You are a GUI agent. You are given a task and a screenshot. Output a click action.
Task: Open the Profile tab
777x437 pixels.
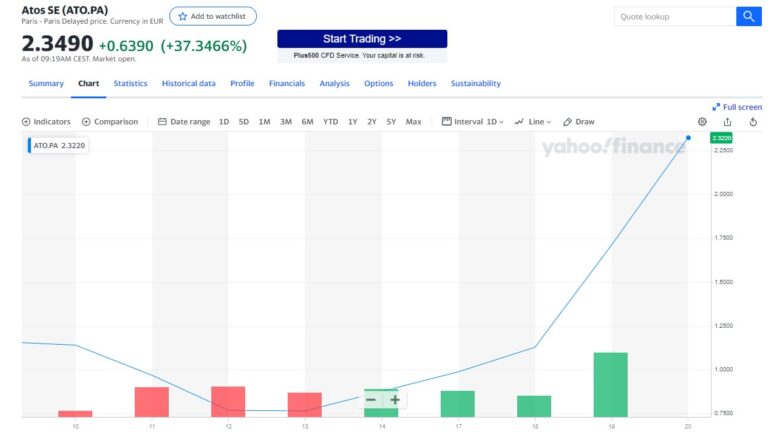[x=242, y=83]
